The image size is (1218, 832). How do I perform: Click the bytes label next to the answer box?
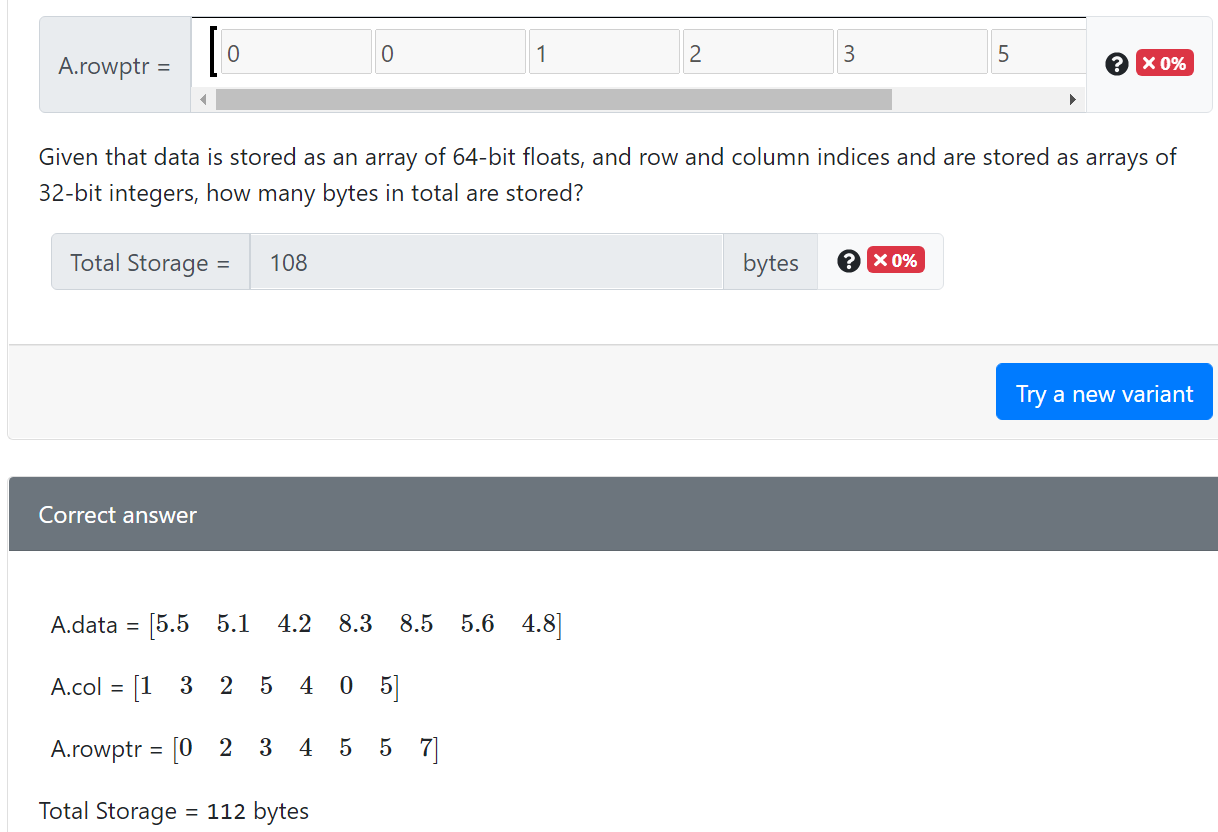(770, 262)
